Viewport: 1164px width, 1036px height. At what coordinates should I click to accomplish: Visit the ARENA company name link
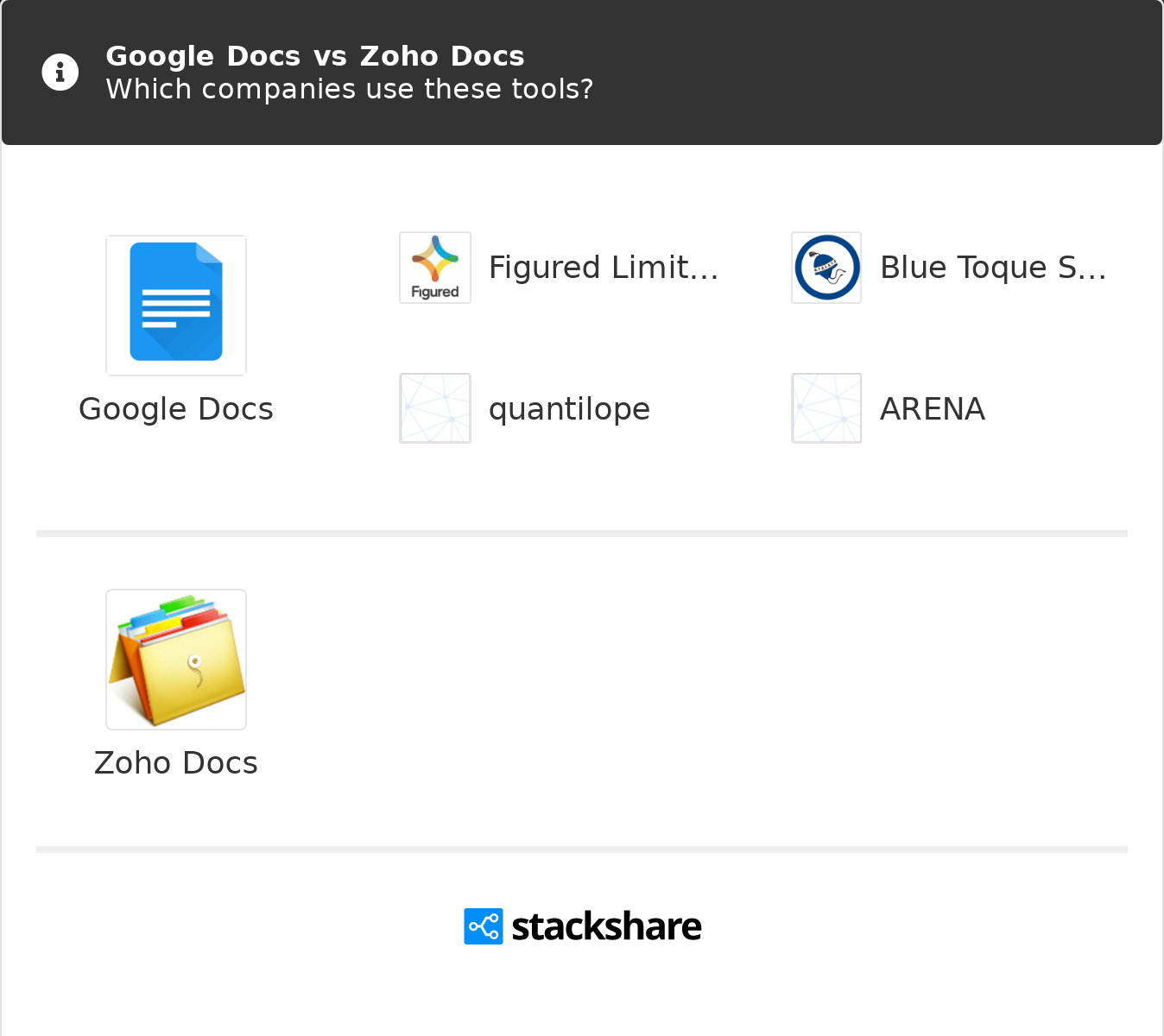(x=933, y=409)
